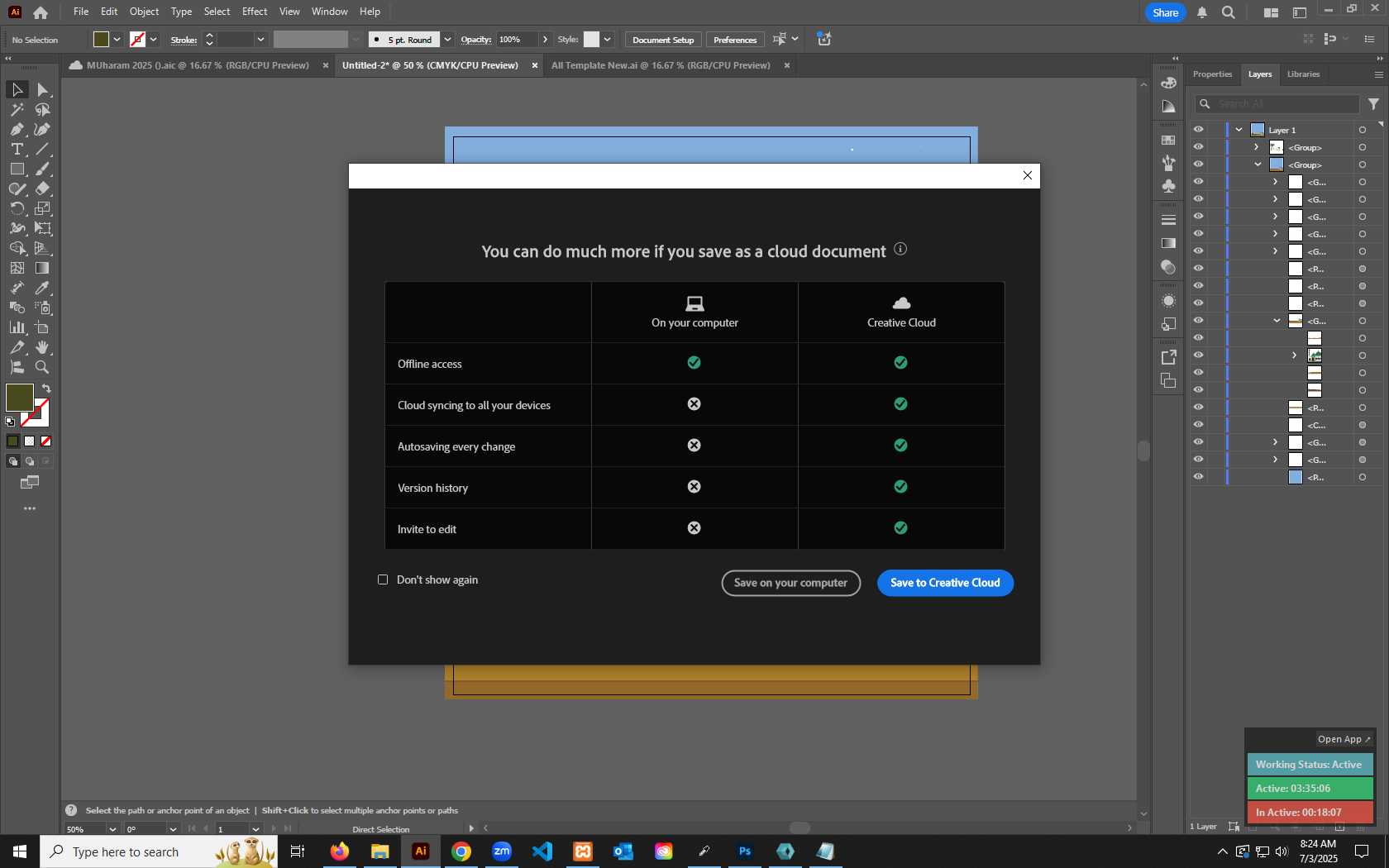
Task: Select the Pen tool
Action: 17,129
